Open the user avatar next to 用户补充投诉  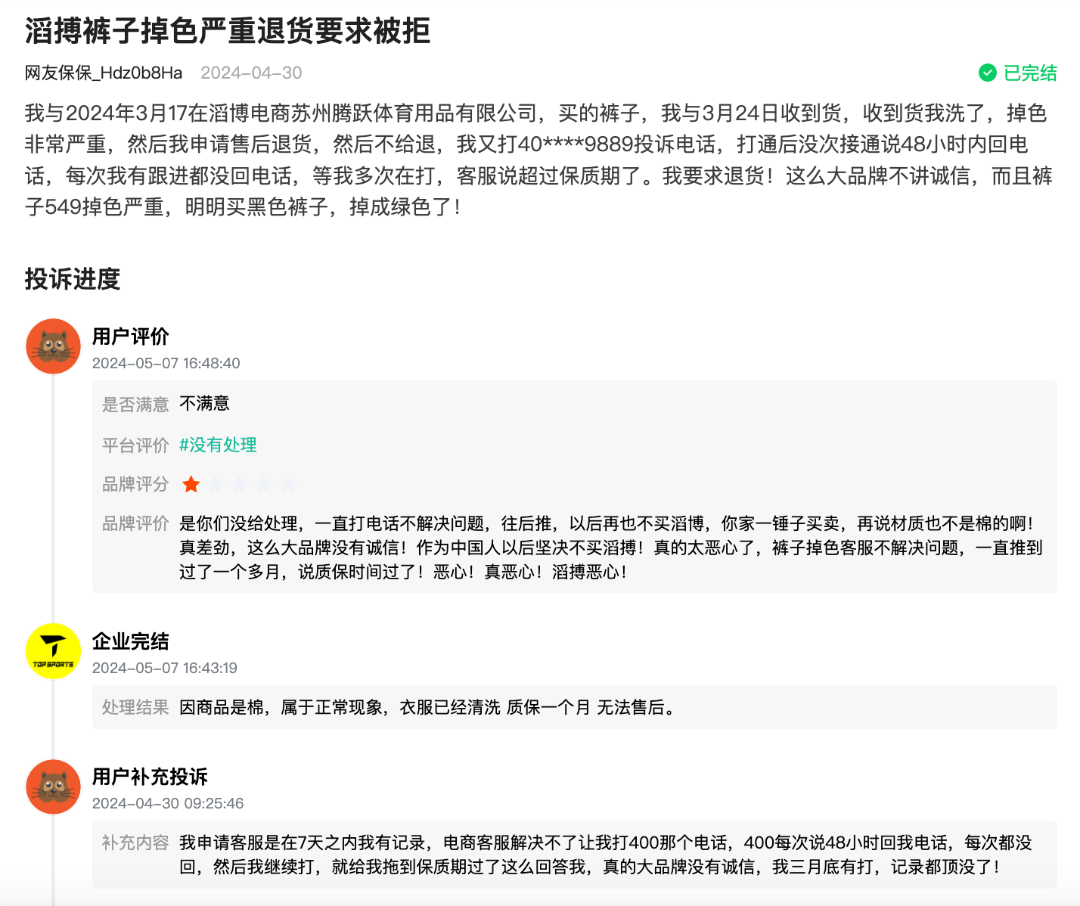54,787
